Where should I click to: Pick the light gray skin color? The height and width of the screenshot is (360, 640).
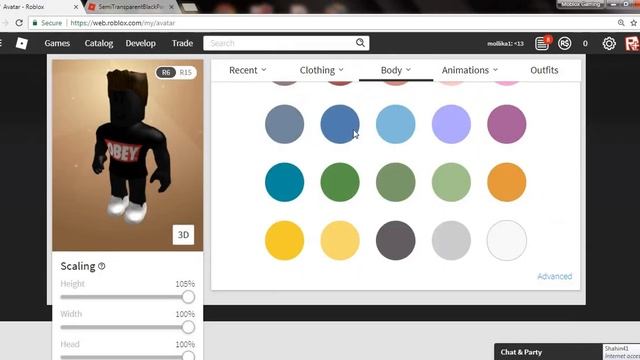point(451,240)
